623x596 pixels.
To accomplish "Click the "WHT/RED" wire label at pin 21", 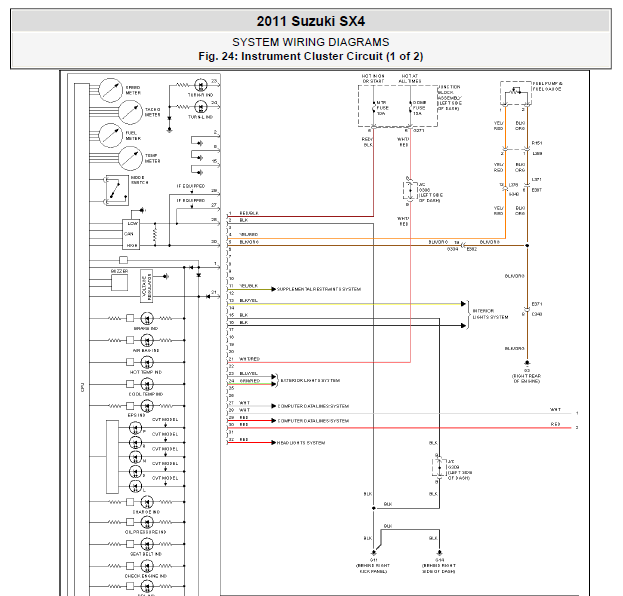I will [250, 359].
